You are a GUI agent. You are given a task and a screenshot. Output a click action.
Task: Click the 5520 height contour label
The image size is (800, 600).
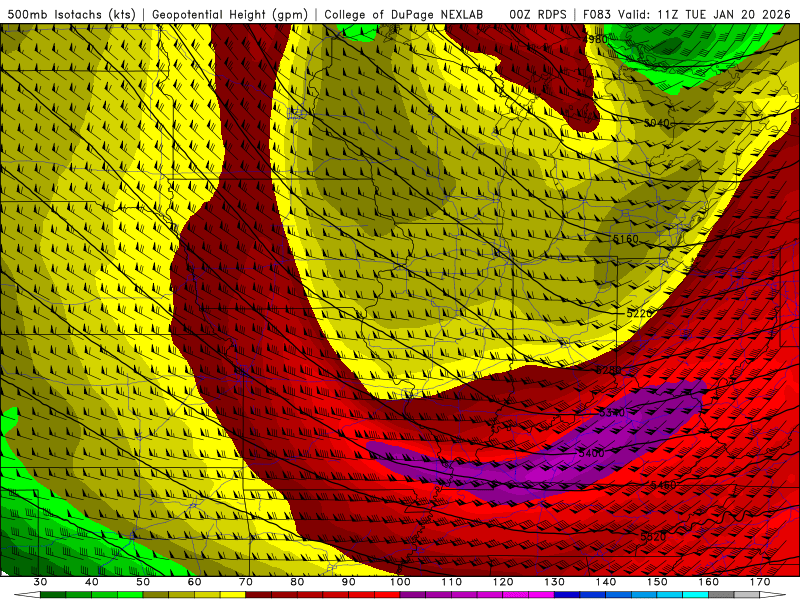pos(653,537)
